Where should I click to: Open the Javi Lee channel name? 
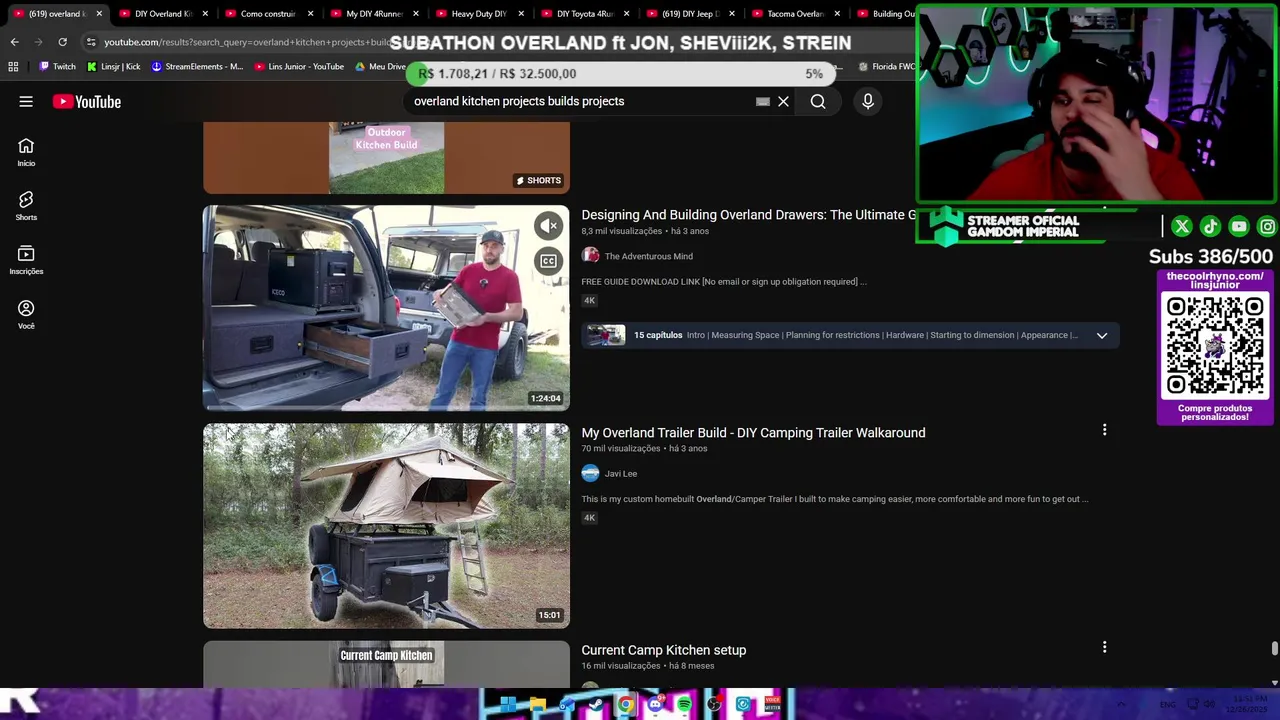620,473
